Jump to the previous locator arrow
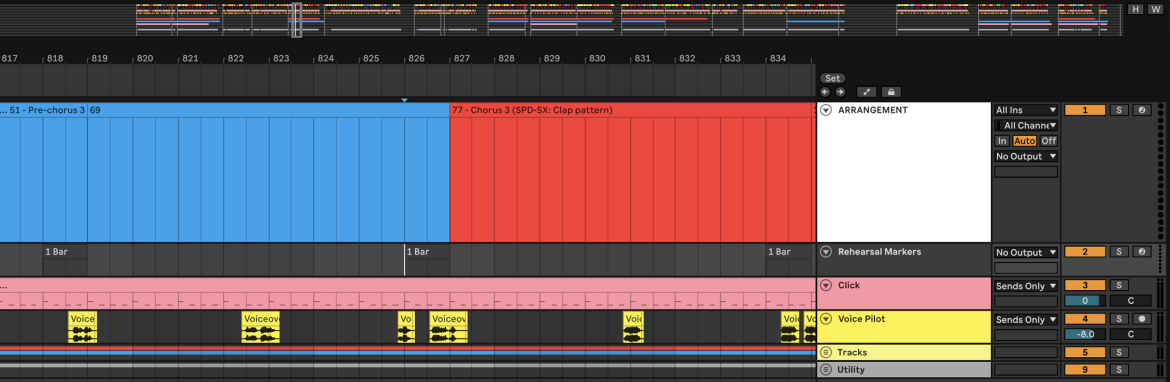The height and width of the screenshot is (382, 1170). (825, 92)
